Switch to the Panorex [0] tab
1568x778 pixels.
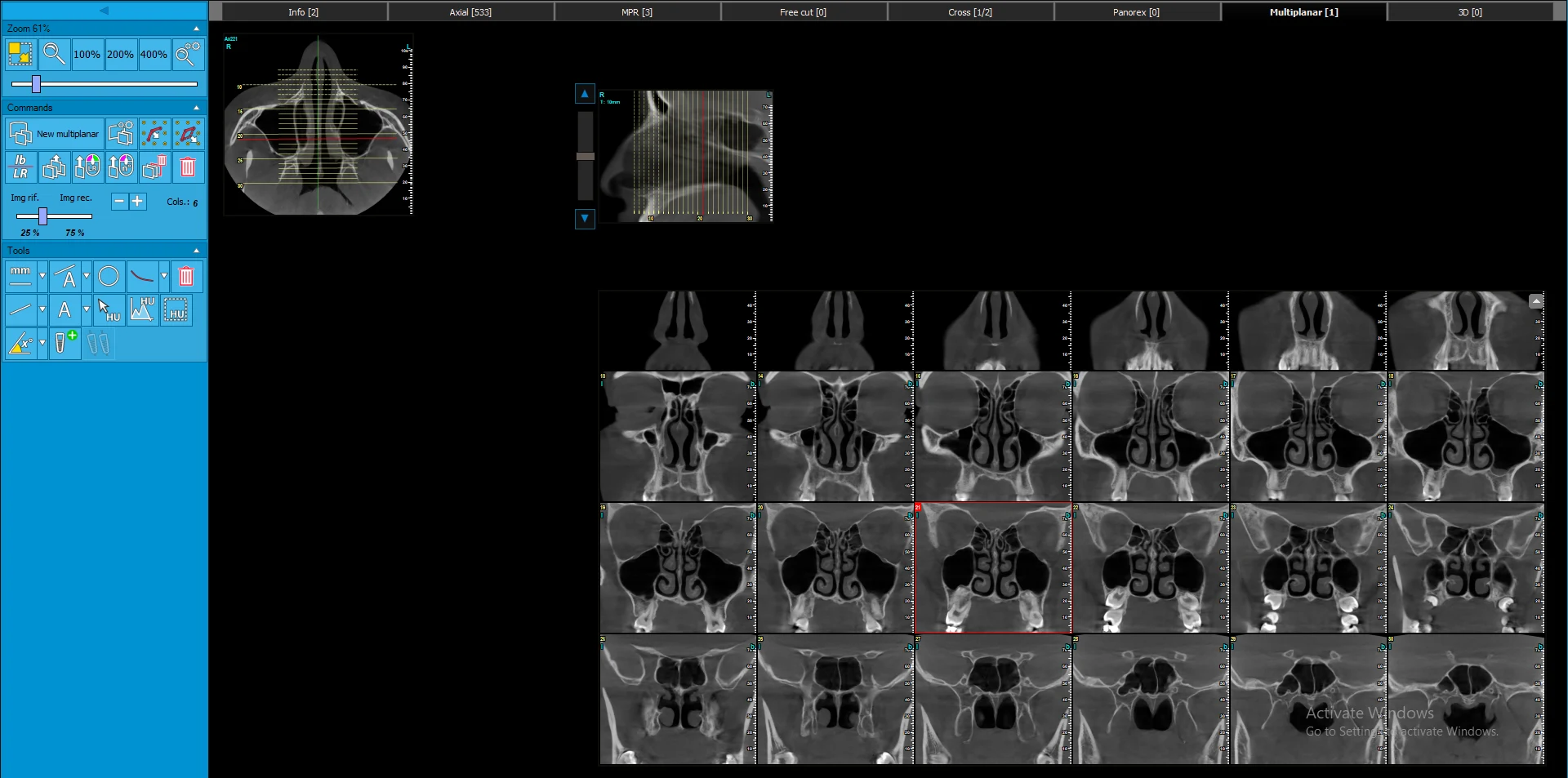(1136, 12)
